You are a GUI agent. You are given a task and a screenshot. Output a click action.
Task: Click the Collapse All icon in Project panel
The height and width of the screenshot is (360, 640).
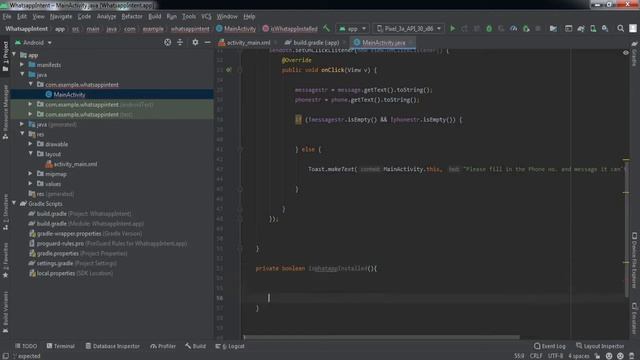click(x=180, y=42)
